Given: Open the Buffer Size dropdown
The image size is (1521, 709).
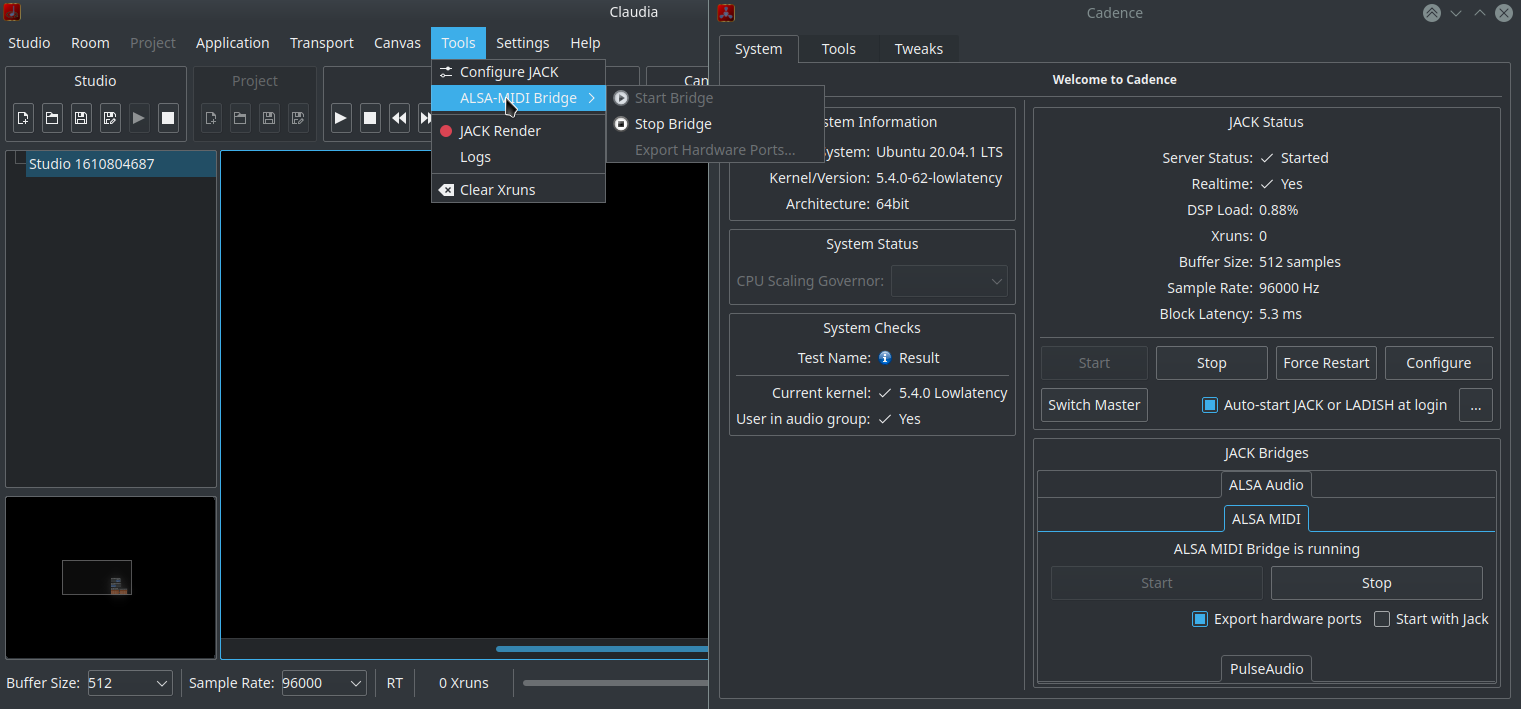Looking at the screenshot, I should click(x=130, y=683).
